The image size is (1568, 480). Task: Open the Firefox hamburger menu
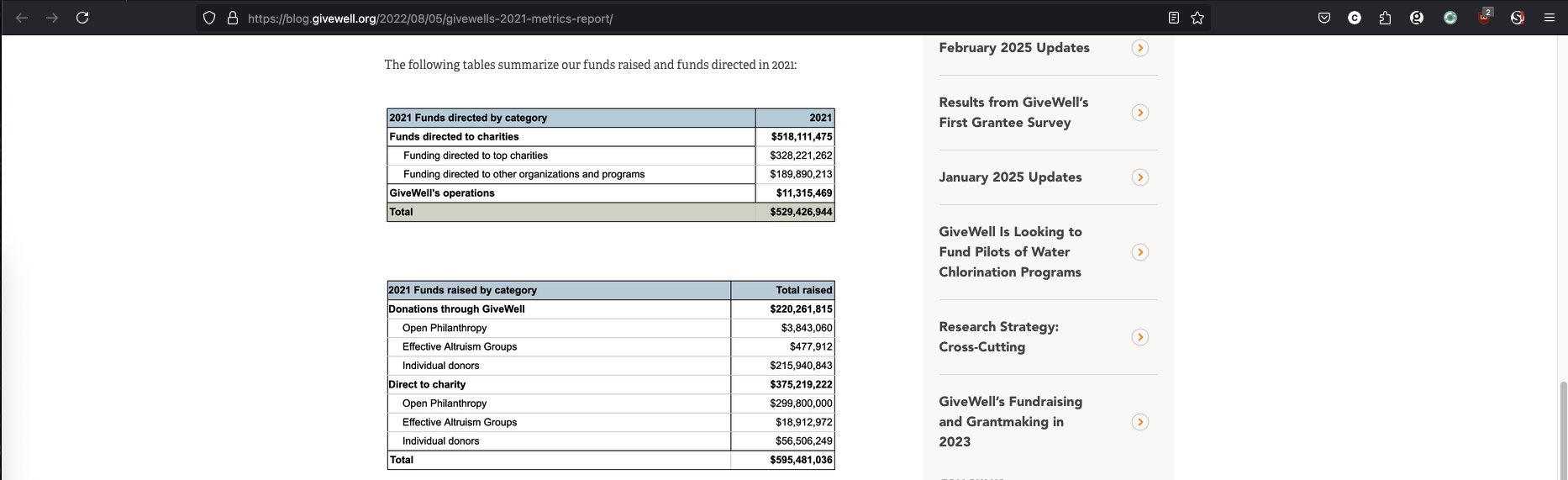(x=1550, y=18)
